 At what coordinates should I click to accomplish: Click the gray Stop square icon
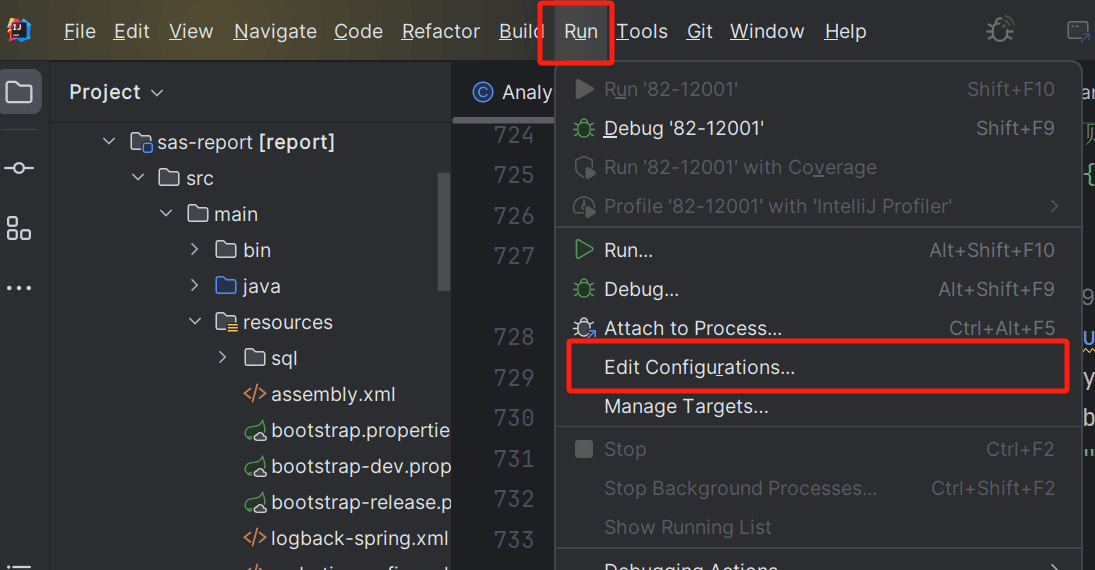click(x=584, y=449)
